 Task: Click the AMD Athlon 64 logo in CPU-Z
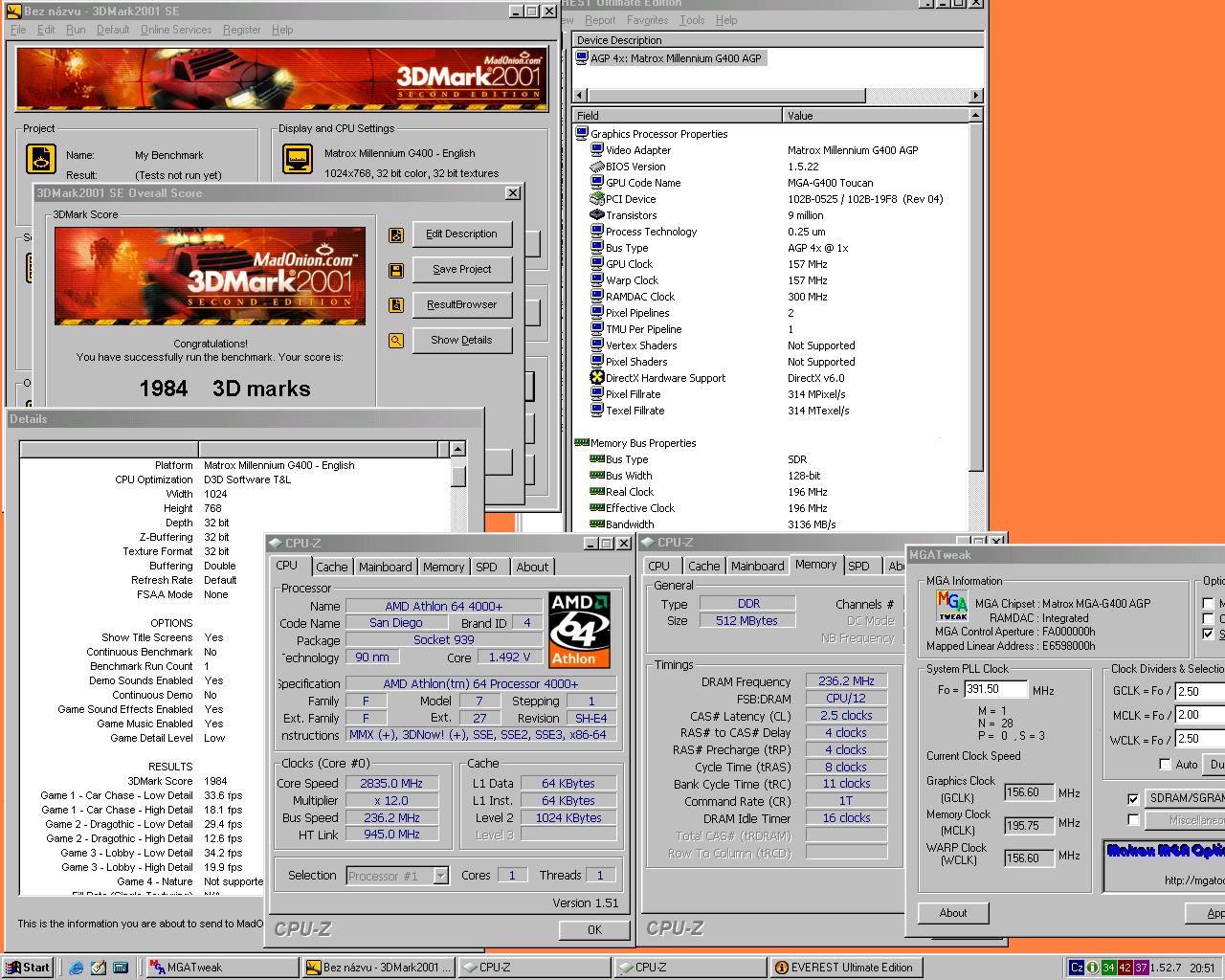tap(579, 630)
